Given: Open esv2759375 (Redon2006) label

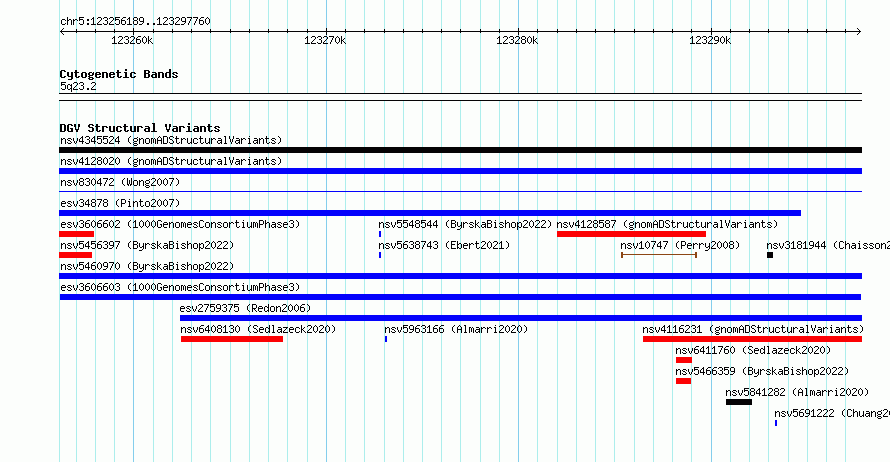Looking at the screenshot, I should [x=245, y=308].
